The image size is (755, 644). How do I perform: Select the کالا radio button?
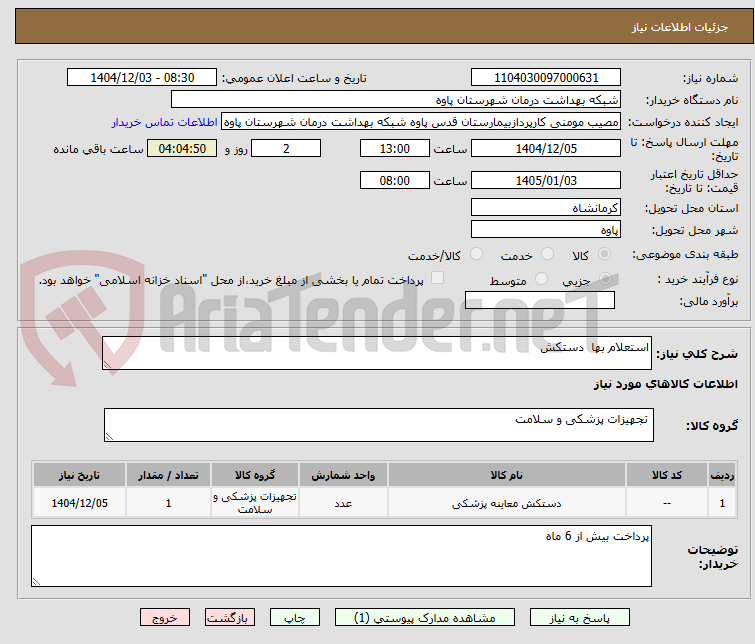click(604, 254)
